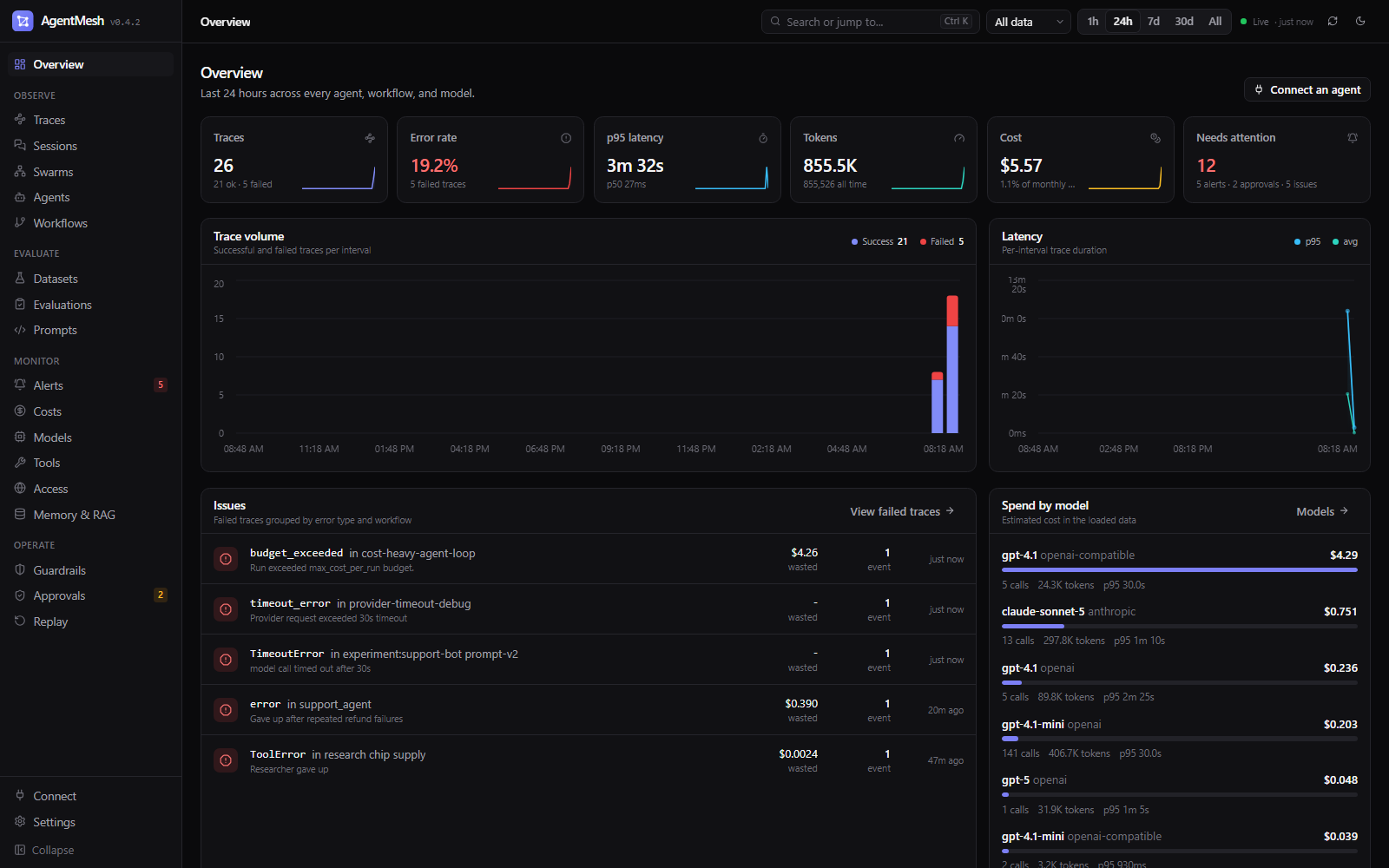Click the 19.2% error rate value
Viewport: 1389px width, 868px height.
pos(434,166)
